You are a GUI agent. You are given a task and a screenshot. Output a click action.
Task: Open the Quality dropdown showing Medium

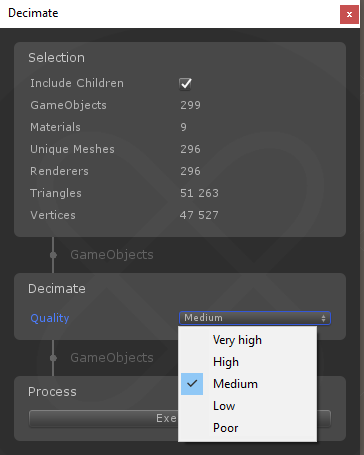point(255,318)
